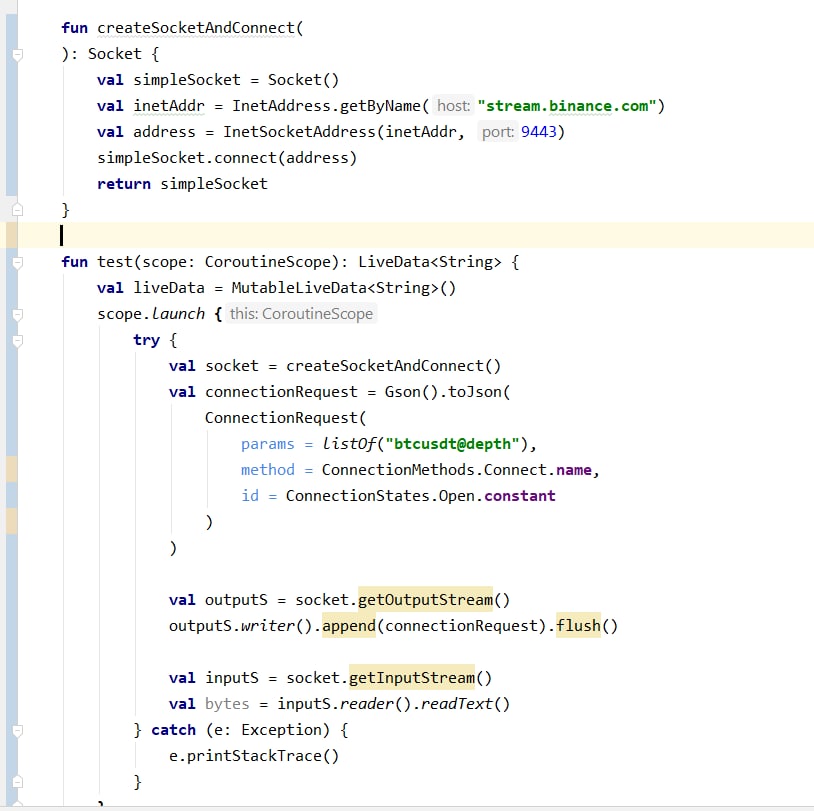Viewport: 814px width, 811px height.
Task: Click the "stream.binance.com" string literal
Action: (x=567, y=106)
